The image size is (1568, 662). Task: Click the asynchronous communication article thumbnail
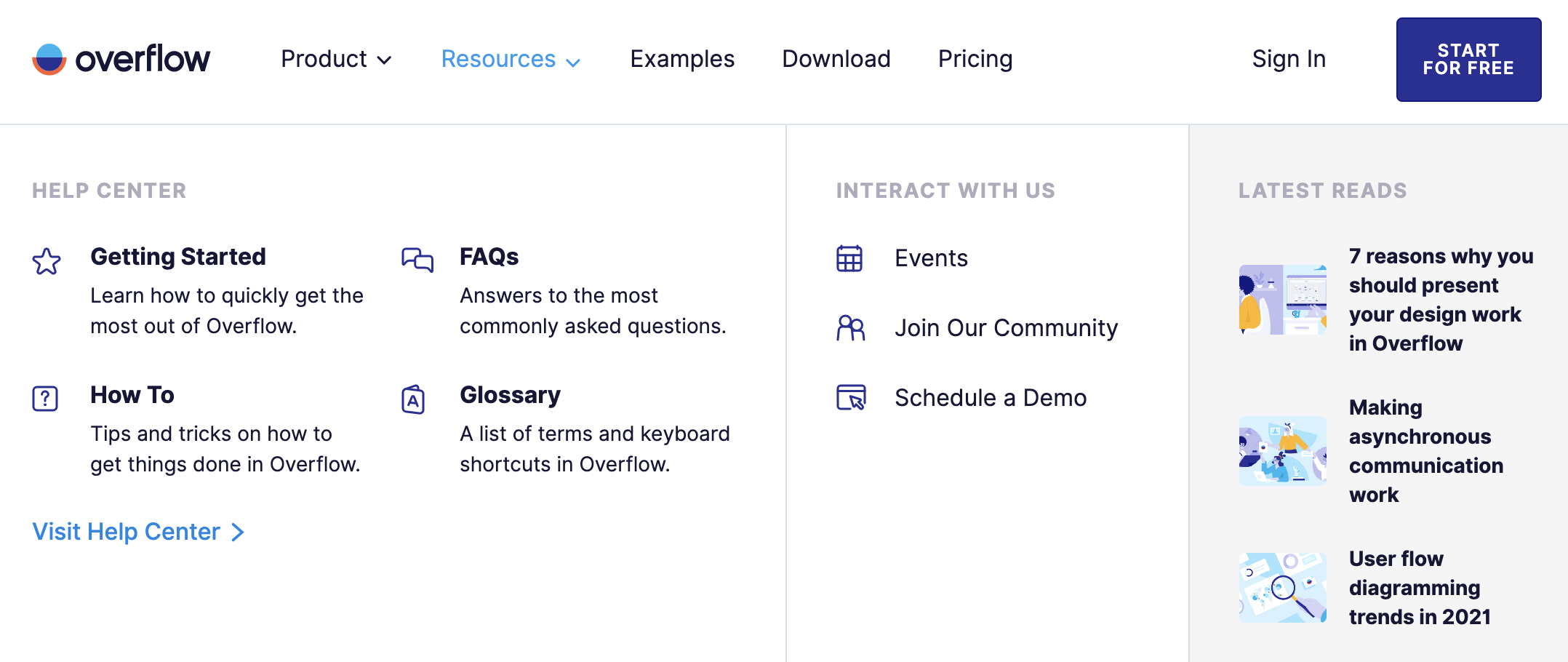[1283, 451]
